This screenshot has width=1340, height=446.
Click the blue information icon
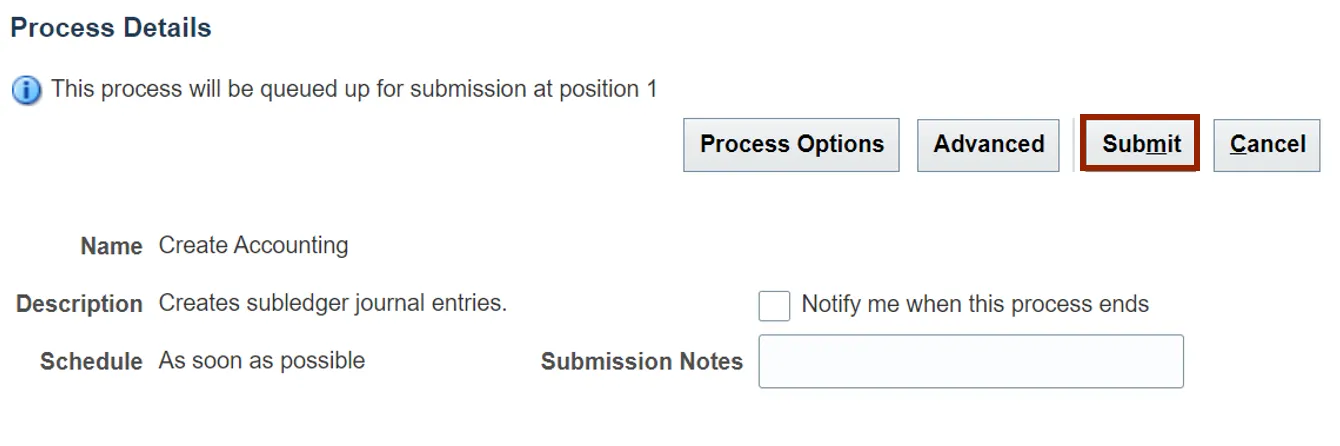coord(27,90)
